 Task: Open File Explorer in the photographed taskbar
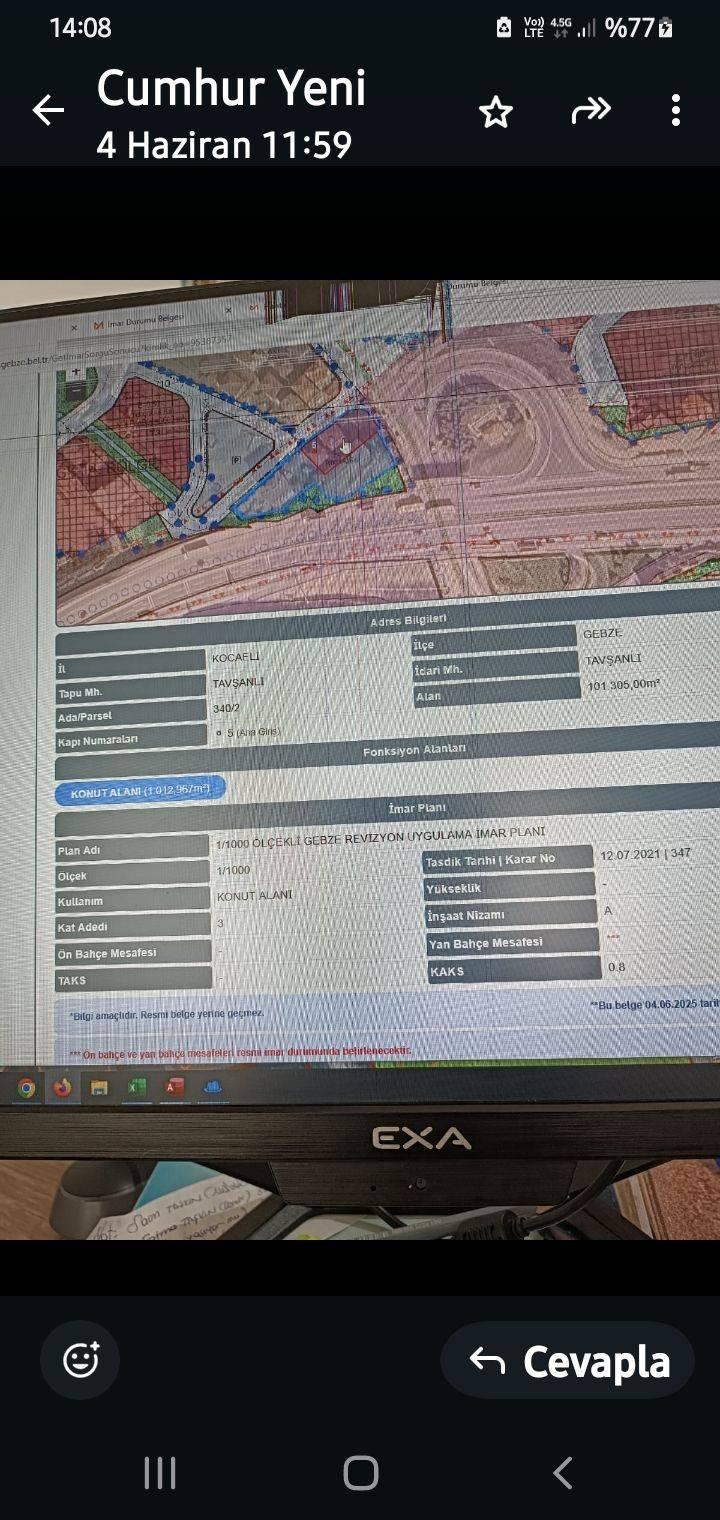(x=99, y=1087)
